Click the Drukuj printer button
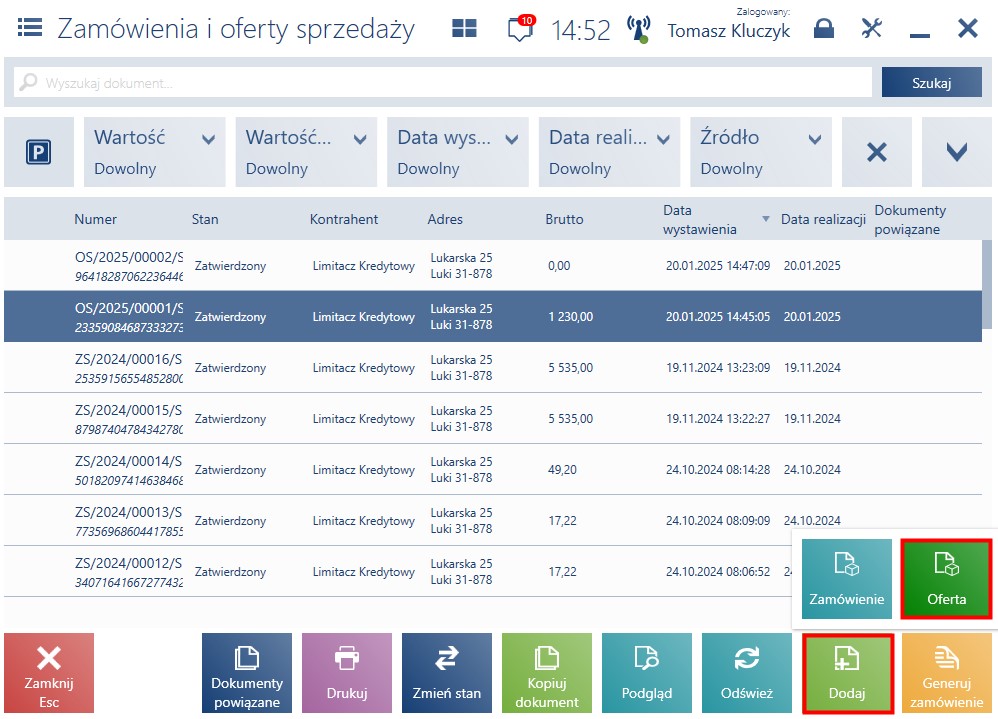The image size is (998, 719). point(347,673)
